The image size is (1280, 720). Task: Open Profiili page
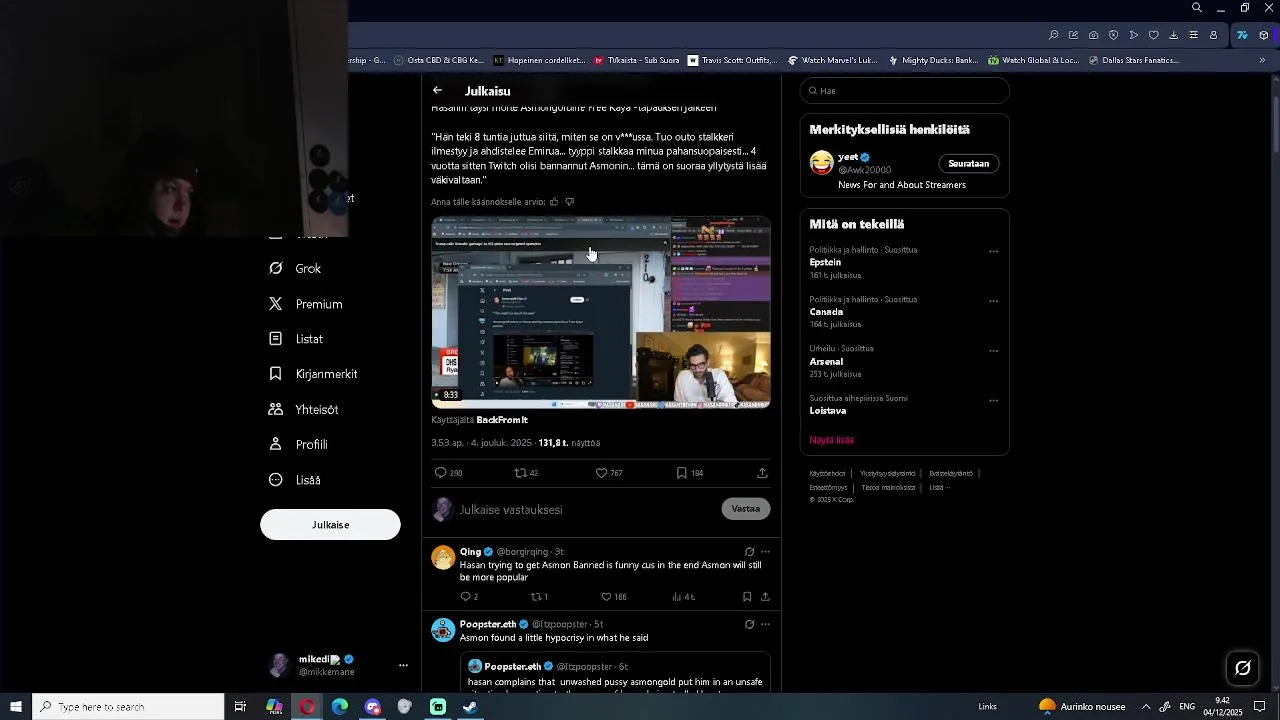(x=298, y=445)
